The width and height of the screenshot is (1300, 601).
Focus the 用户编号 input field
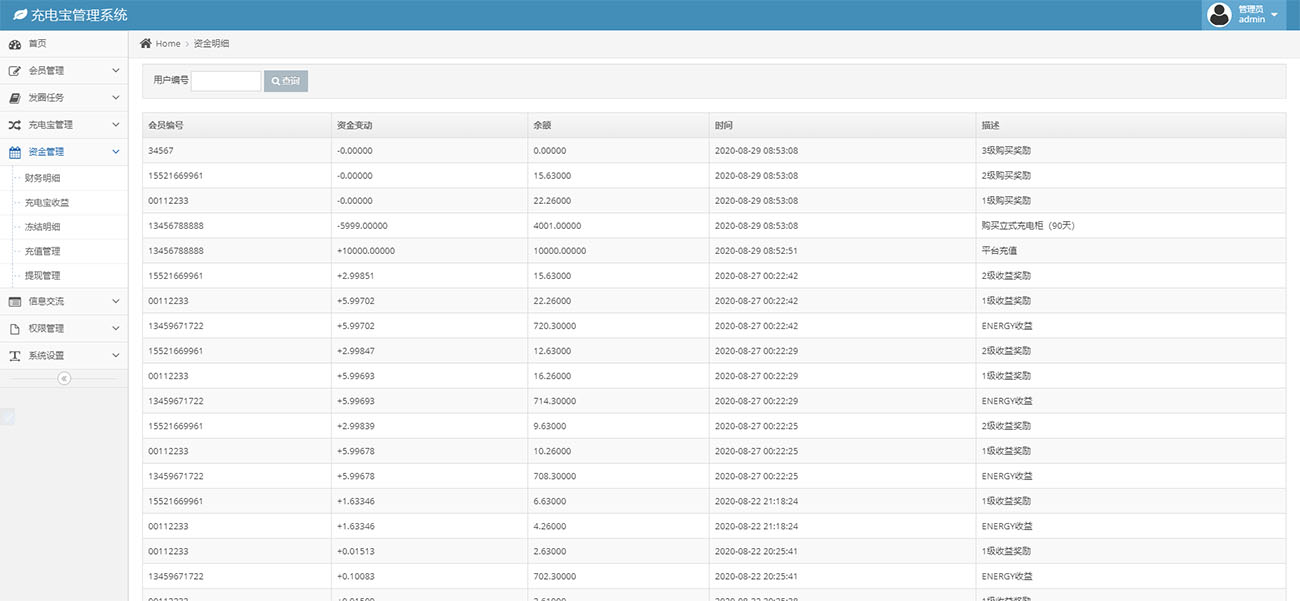pos(226,81)
